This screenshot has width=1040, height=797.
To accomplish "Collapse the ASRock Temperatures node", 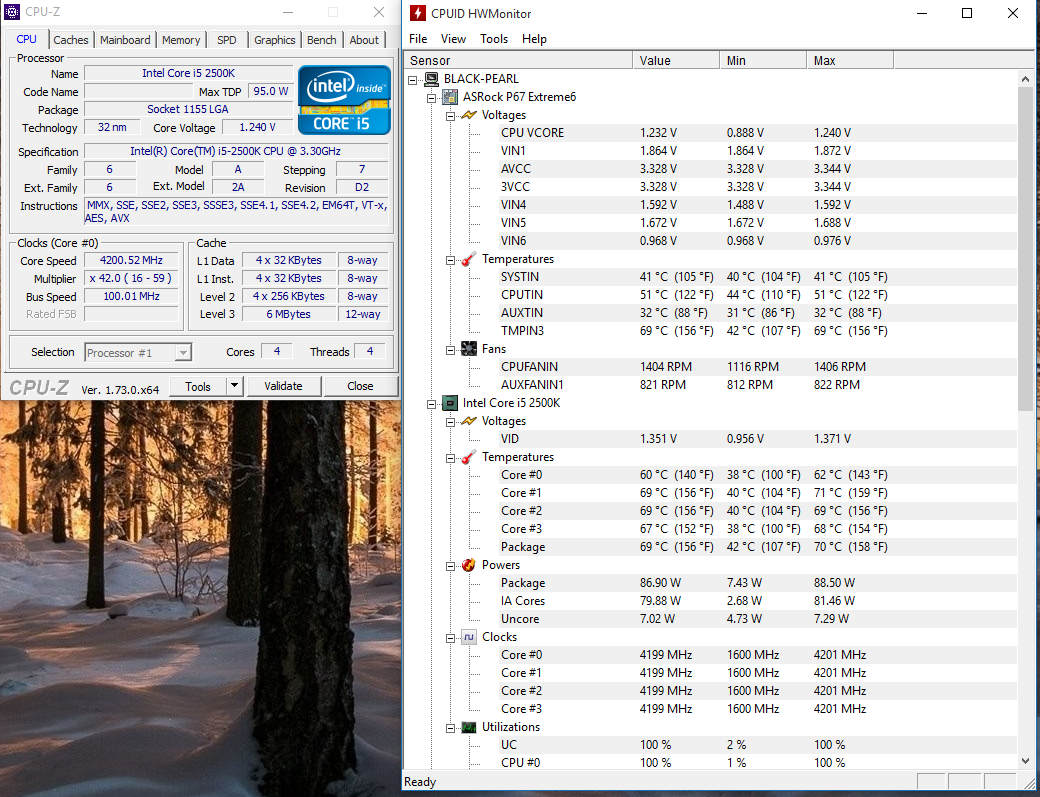I will pyautogui.click(x=450, y=260).
